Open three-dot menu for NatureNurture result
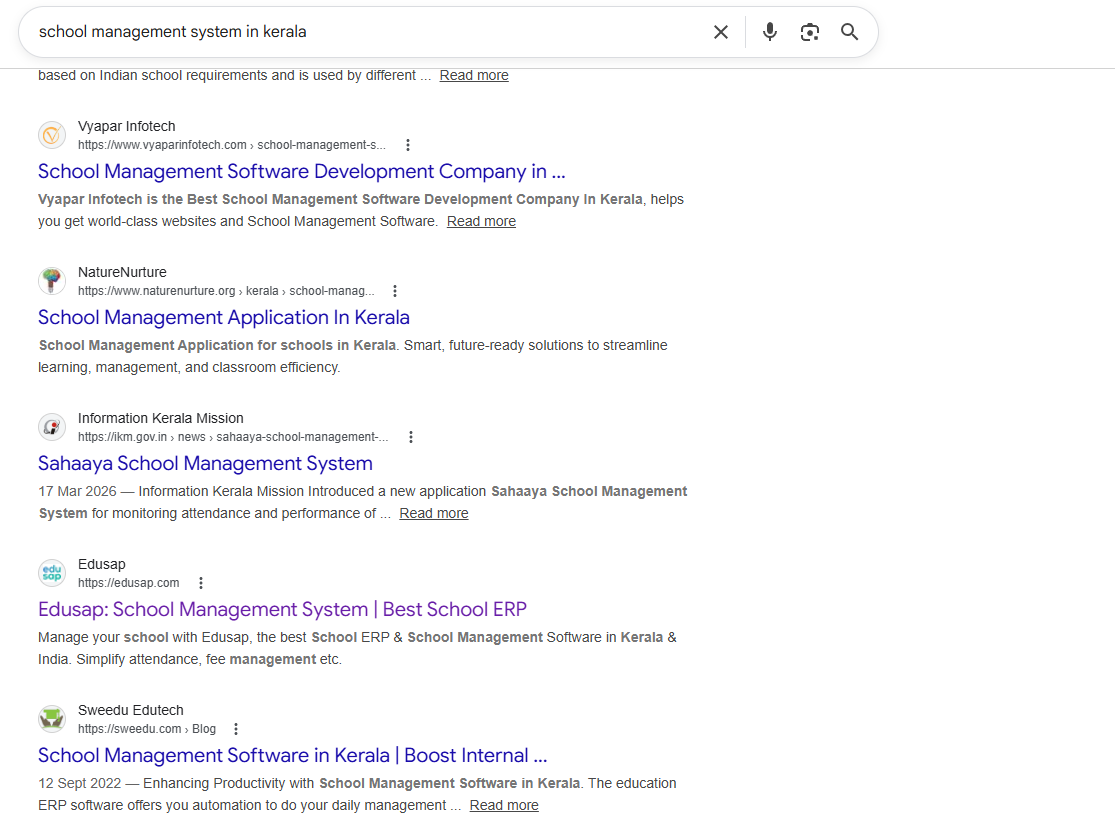The width and height of the screenshot is (1115, 837). click(395, 291)
